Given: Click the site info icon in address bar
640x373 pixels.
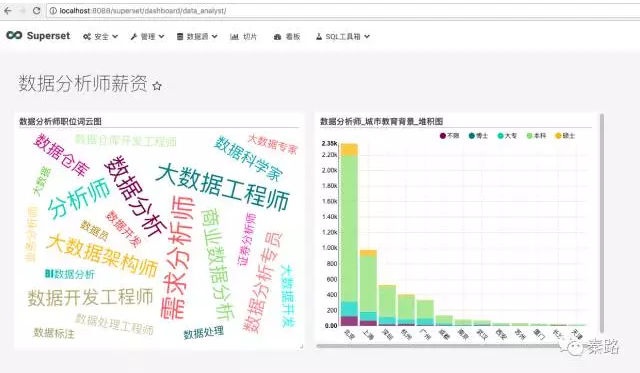Looking at the screenshot, I should coord(53,11).
